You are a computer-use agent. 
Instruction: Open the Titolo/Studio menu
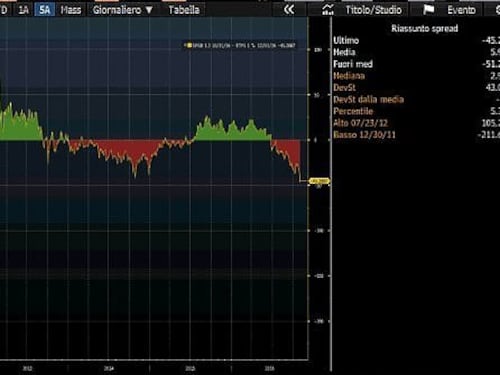[373, 10]
